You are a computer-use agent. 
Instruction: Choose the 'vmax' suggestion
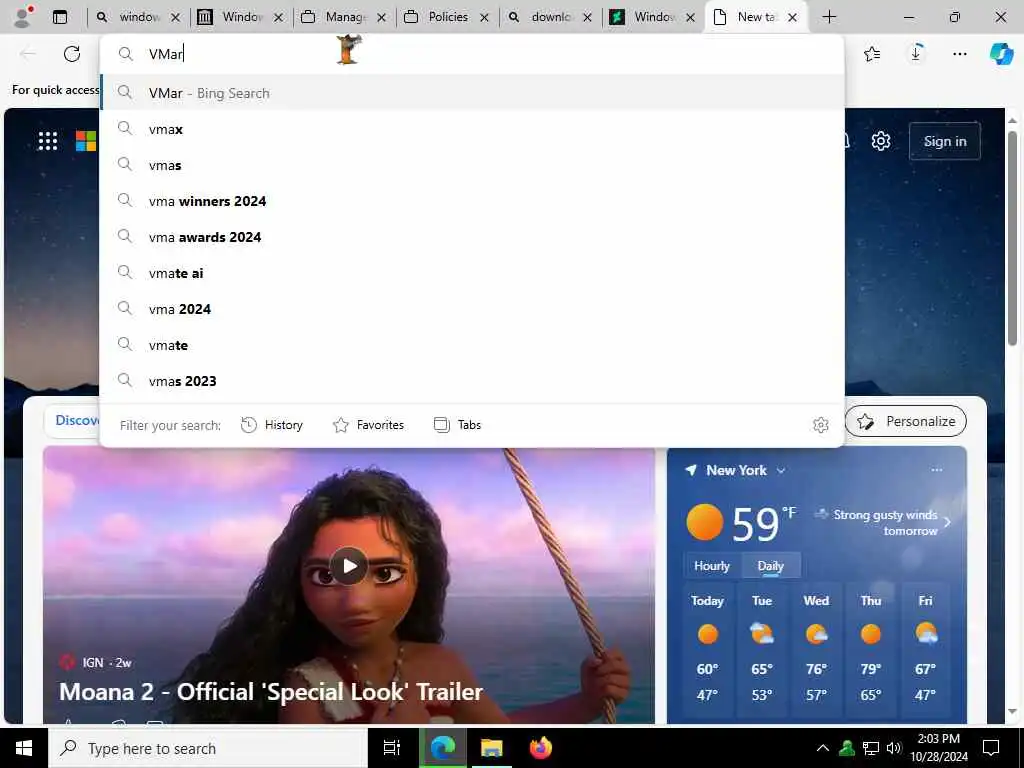(472, 129)
